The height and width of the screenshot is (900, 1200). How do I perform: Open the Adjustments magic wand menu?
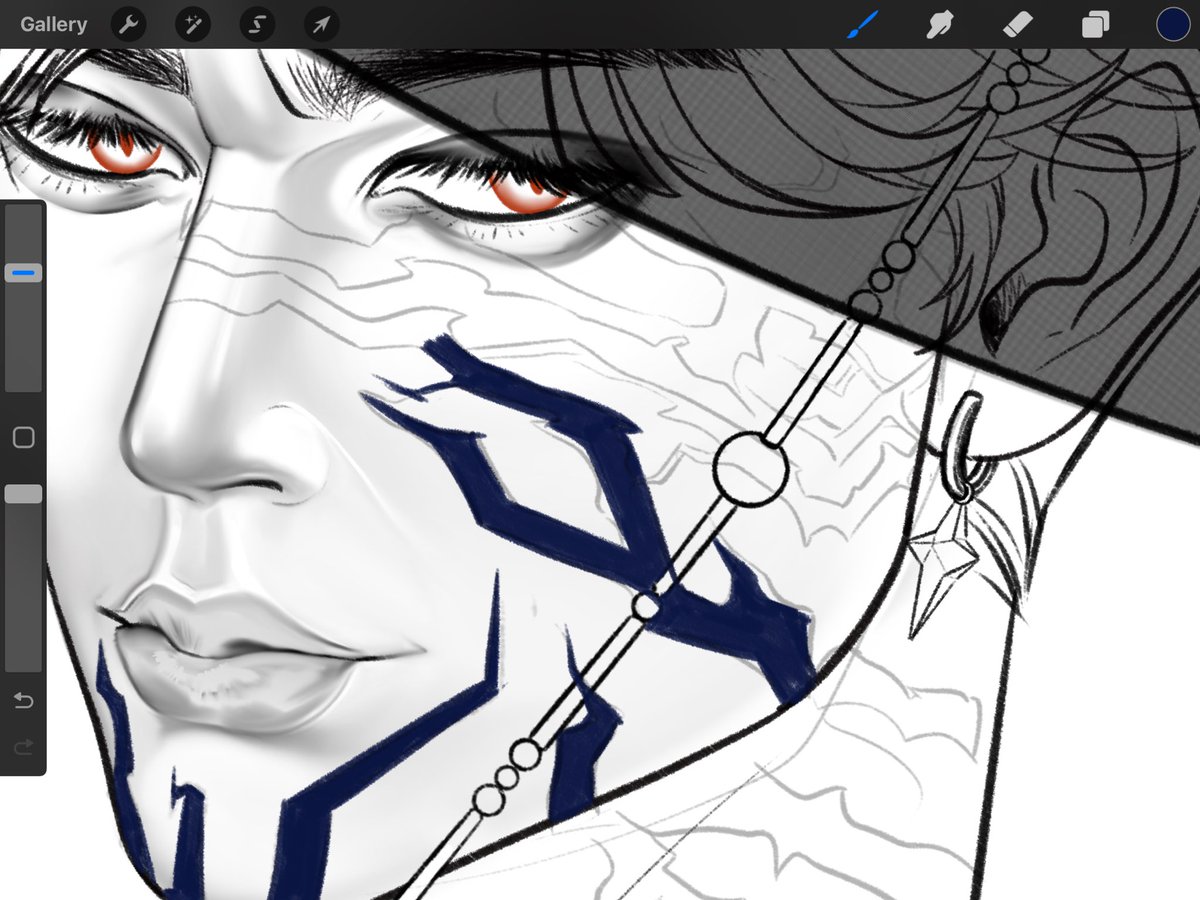[x=193, y=25]
